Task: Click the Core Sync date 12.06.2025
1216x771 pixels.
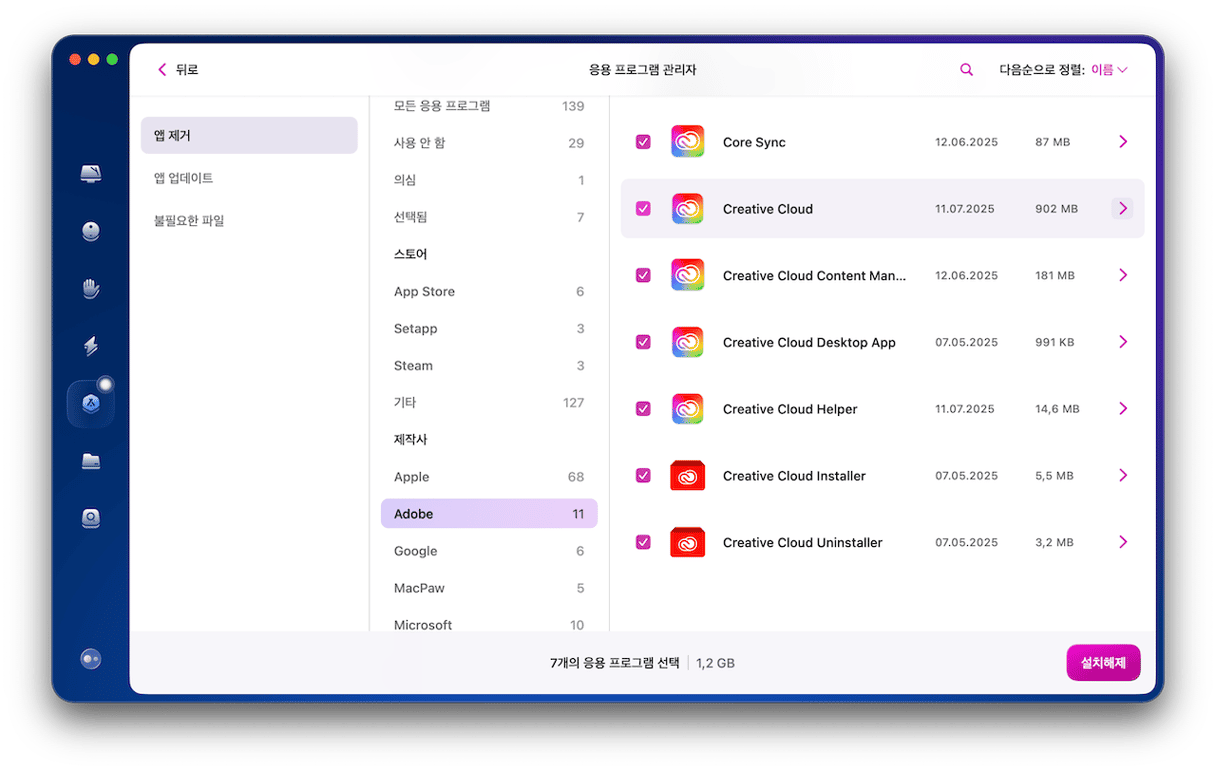Action: point(966,142)
